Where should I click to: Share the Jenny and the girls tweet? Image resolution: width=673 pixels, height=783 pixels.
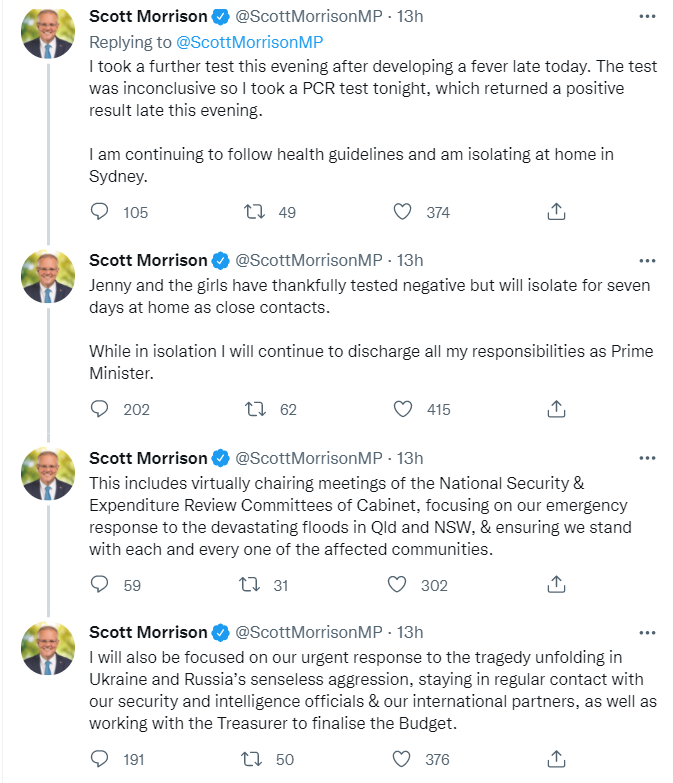556,409
